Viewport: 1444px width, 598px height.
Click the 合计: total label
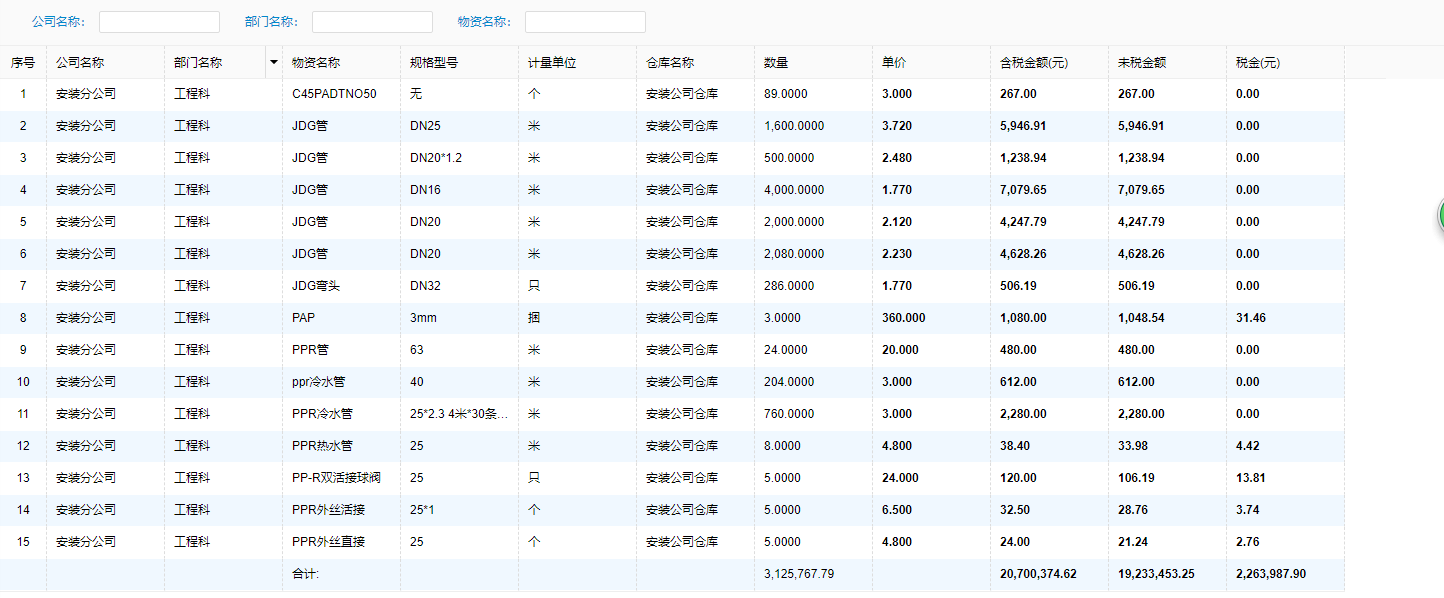pyautogui.click(x=305, y=574)
